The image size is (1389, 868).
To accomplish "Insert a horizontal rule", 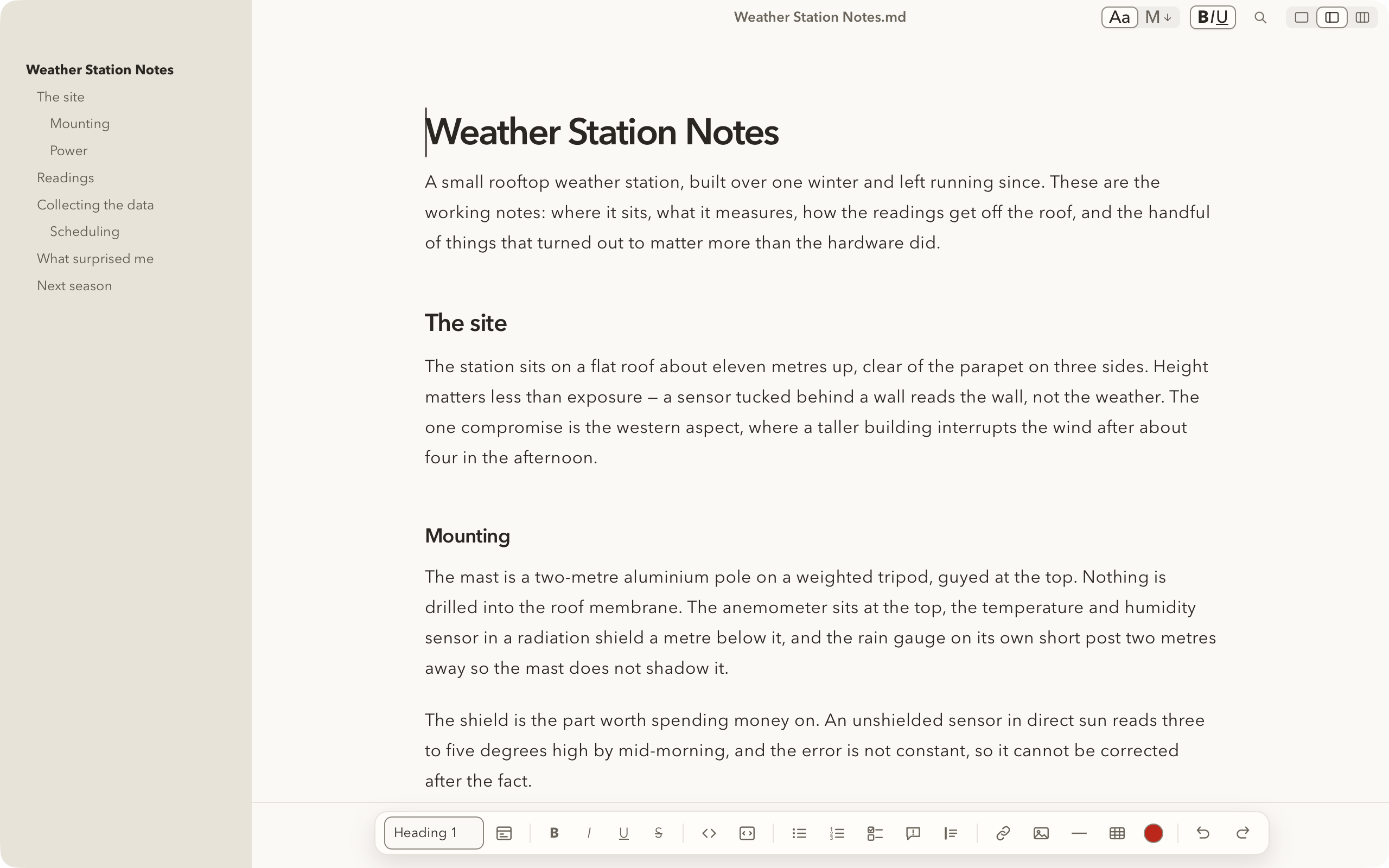I will 1079,833.
